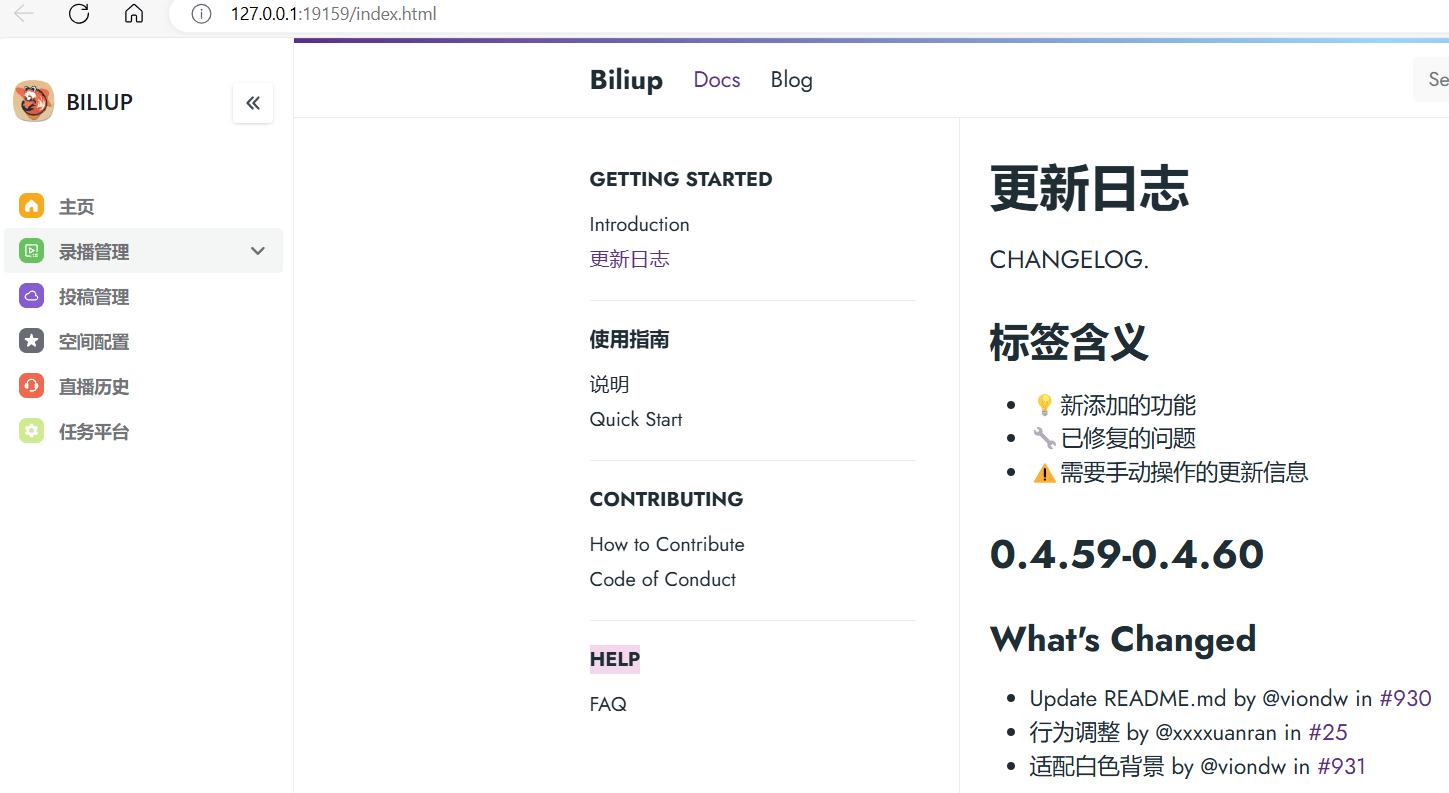This screenshot has width=1449, height=793.
Task: Open pull request link #930
Action: point(1405,698)
